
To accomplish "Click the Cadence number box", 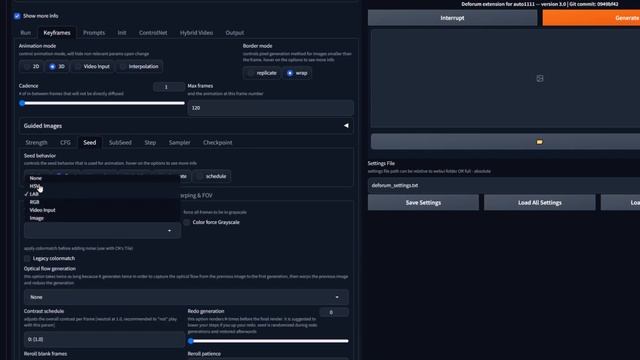I will pyautogui.click(x=169, y=87).
